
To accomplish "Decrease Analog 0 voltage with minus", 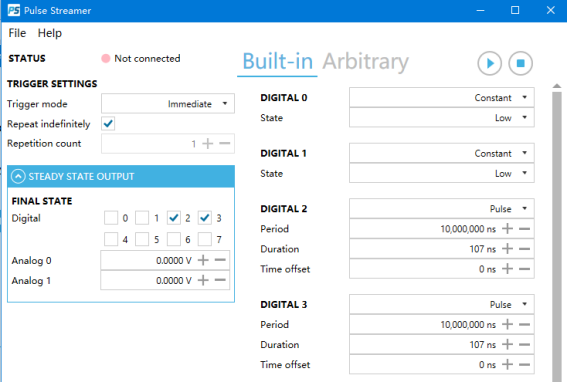I will click(x=220, y=260).
